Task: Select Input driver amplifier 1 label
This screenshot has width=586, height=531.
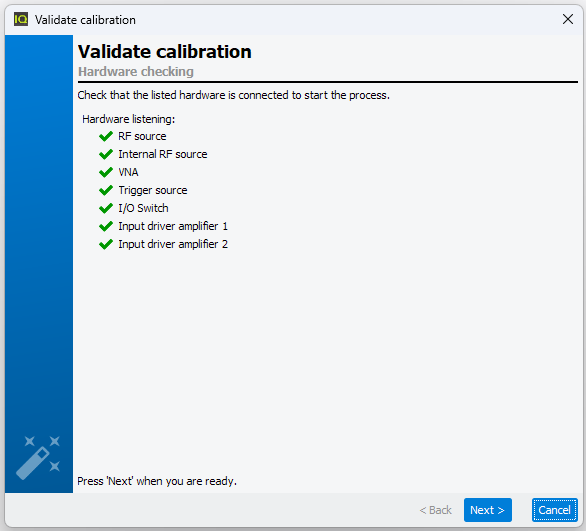Action: click(173, 226)
